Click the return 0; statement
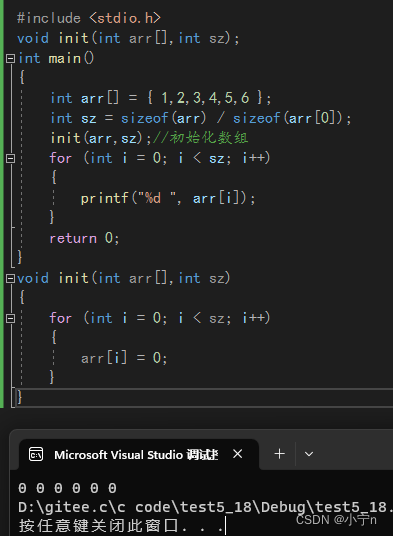Viewport: 393px width, 536px height. click(84, 238)
